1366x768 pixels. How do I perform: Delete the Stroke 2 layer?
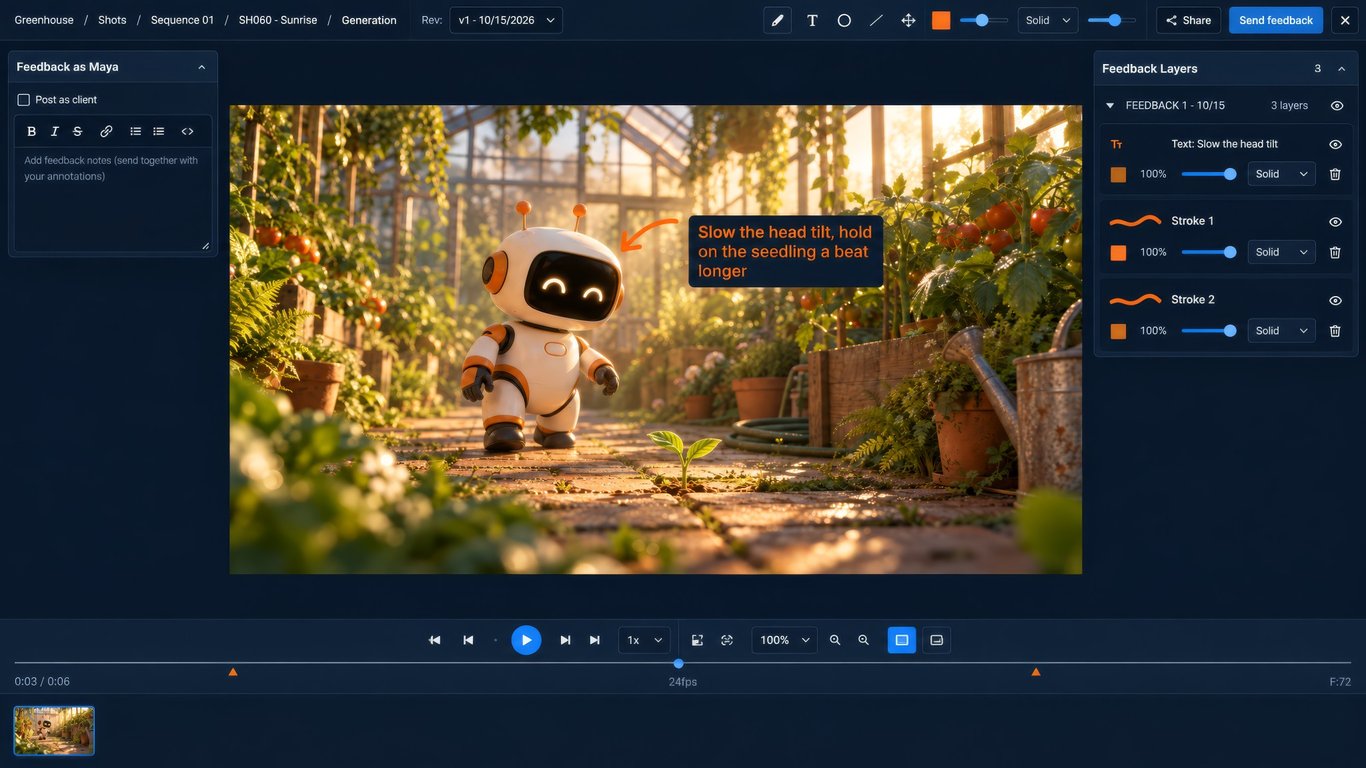tap(1335, 331)
